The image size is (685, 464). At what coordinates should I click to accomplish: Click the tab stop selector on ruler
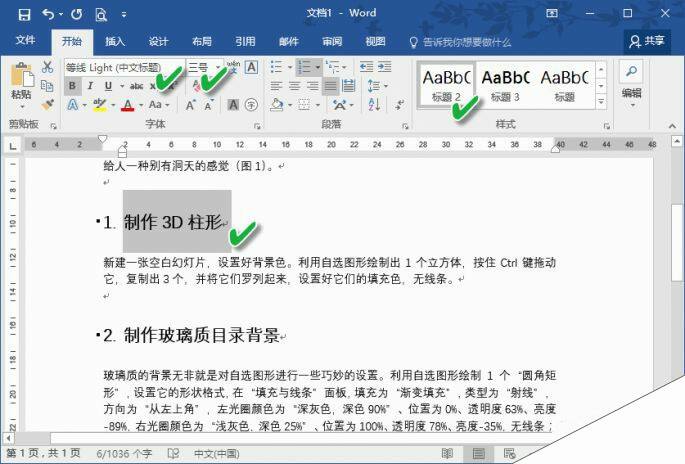pos(13,145)
